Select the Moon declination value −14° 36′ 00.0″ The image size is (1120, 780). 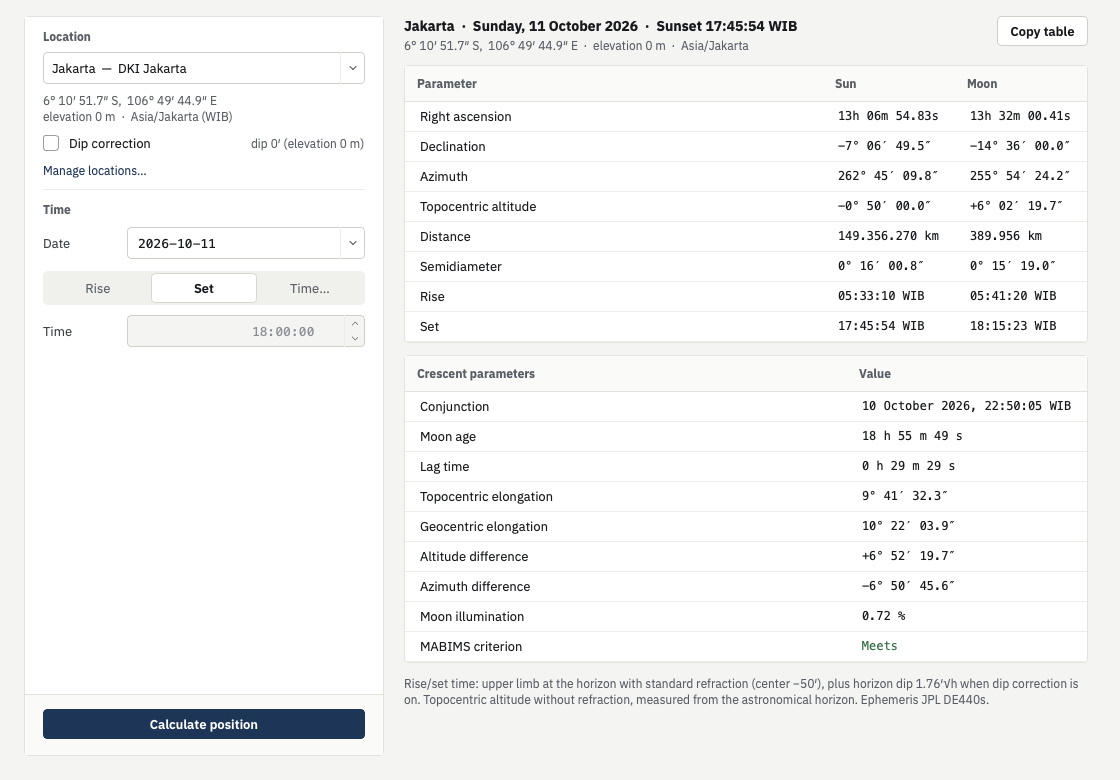(x=1020, y=146)
